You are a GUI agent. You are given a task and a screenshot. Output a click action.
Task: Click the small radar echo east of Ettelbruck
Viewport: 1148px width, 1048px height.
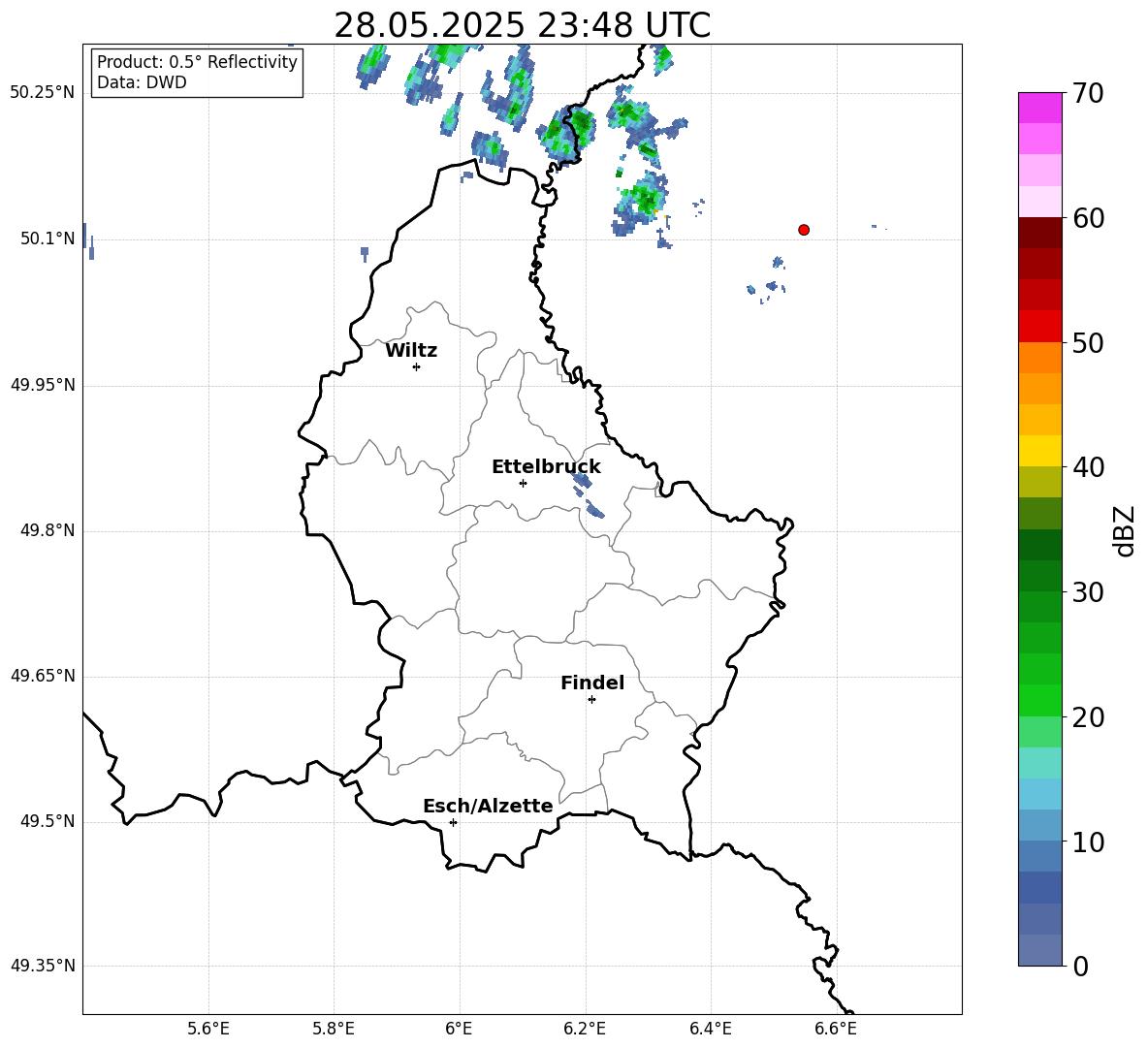click(582, 480)
